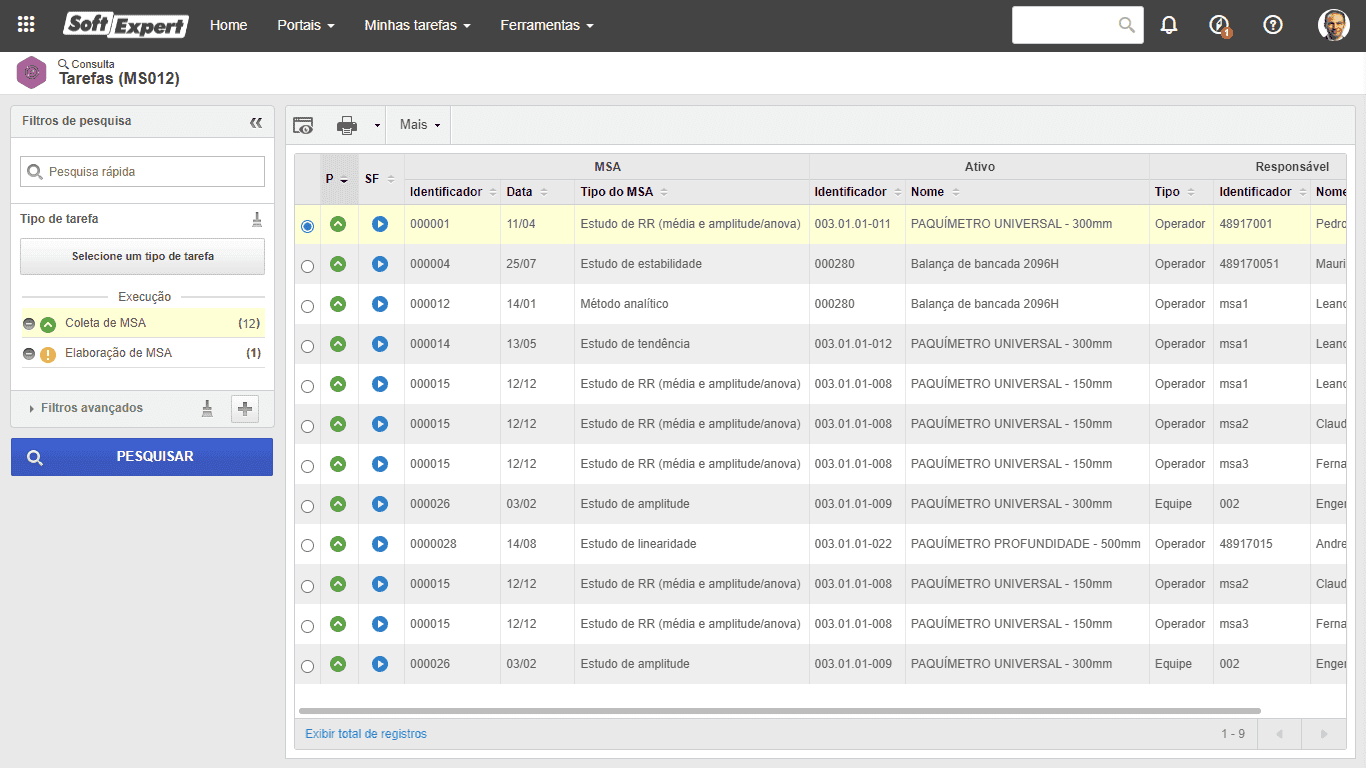Click the purple Tarefas module icon
The height and width of the screenshot is (768, 1366).
(x=32, y=72)
